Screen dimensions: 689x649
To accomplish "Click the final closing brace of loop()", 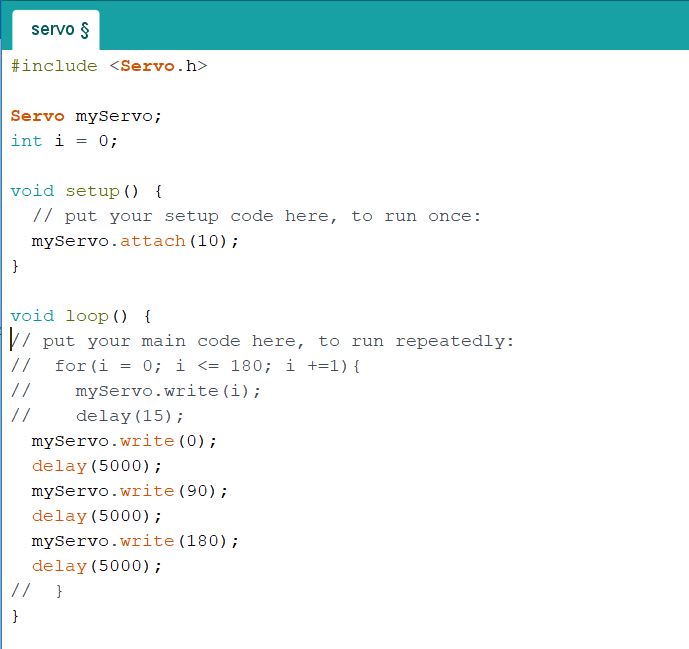I will pos(15,616).
